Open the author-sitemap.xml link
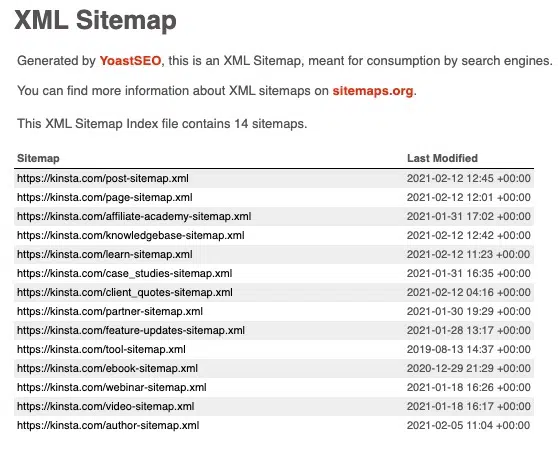This screenshot has width=558, height=455. [108, 425]
